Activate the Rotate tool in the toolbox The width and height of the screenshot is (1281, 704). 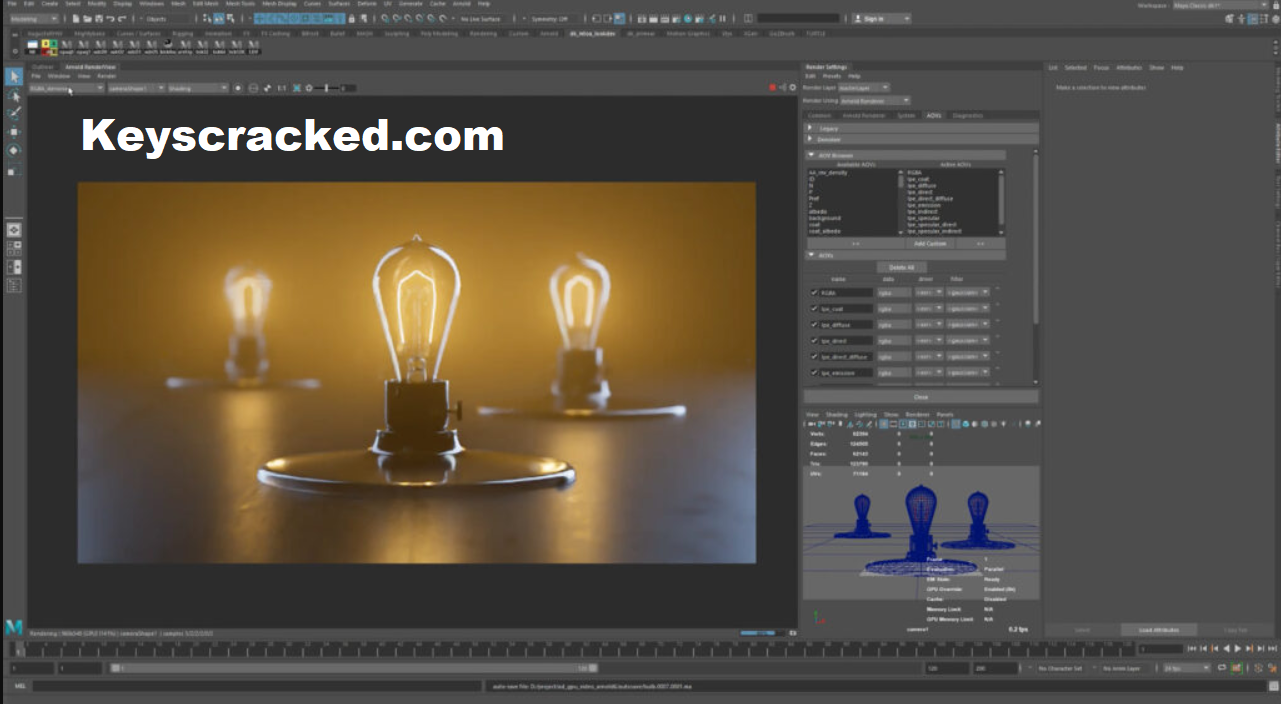click(14, 150)
